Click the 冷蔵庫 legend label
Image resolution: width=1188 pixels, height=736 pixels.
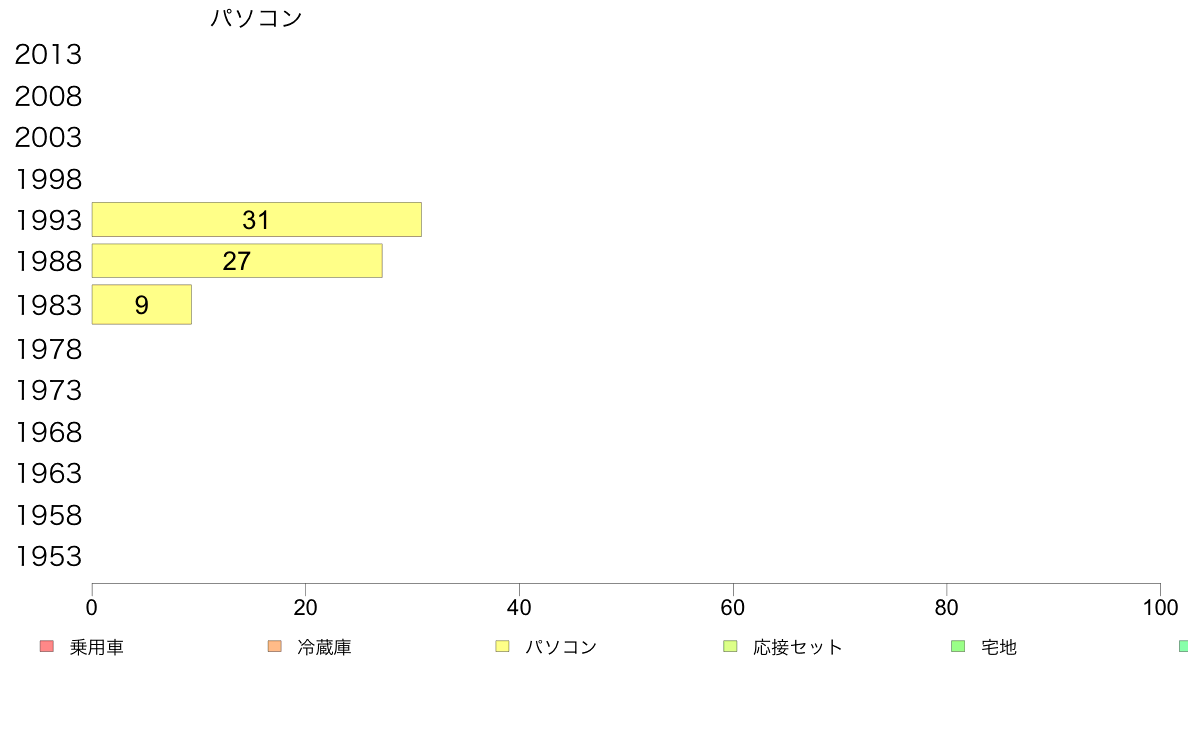pos(324,647)
